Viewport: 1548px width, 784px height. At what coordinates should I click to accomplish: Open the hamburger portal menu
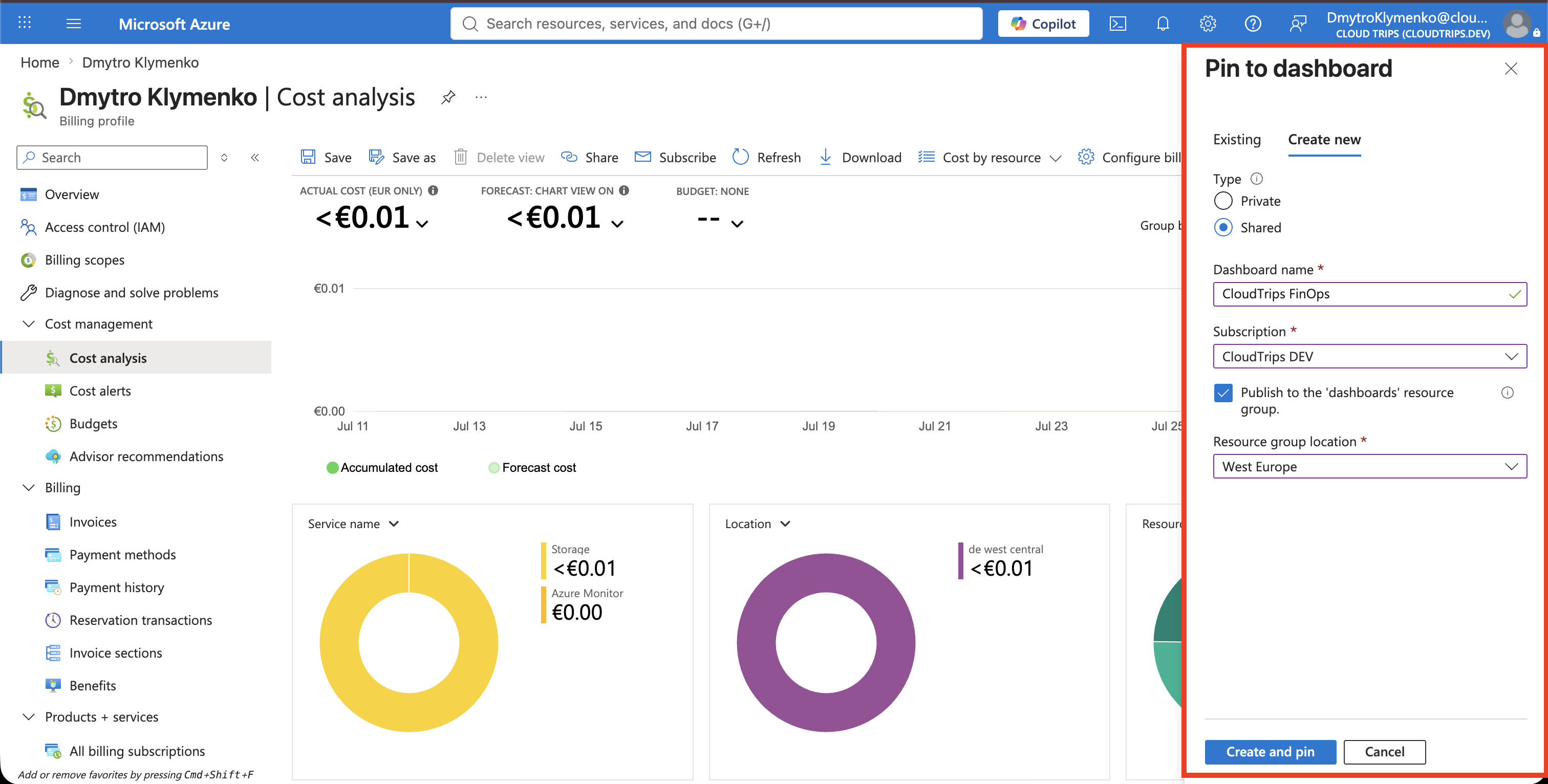[73, 24]
